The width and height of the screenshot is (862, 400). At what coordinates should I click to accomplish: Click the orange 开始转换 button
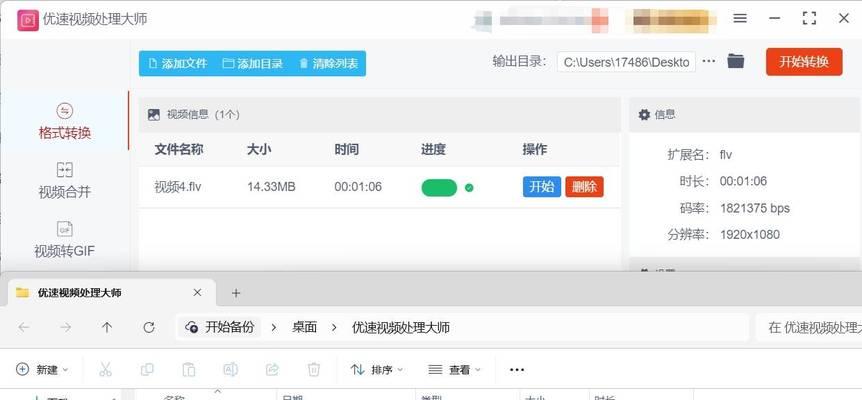804,62
